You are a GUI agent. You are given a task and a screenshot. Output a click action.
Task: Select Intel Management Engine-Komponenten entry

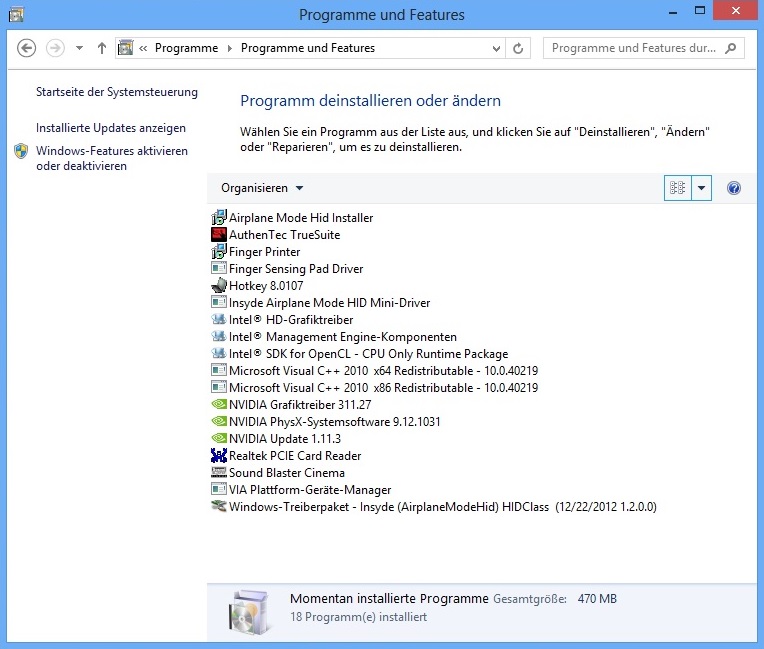coord(343,337)
